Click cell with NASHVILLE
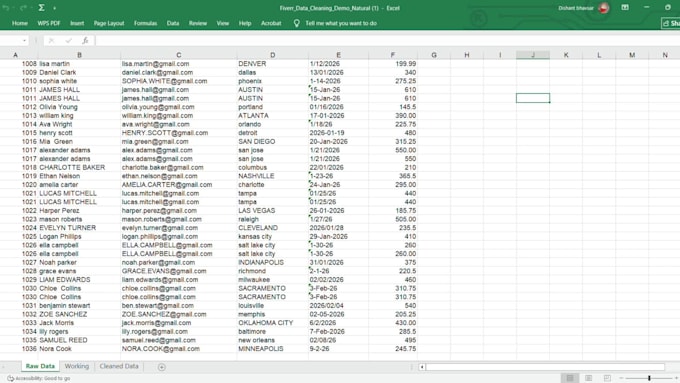Viewport: 680px width, 383px height. coord(272,176)
